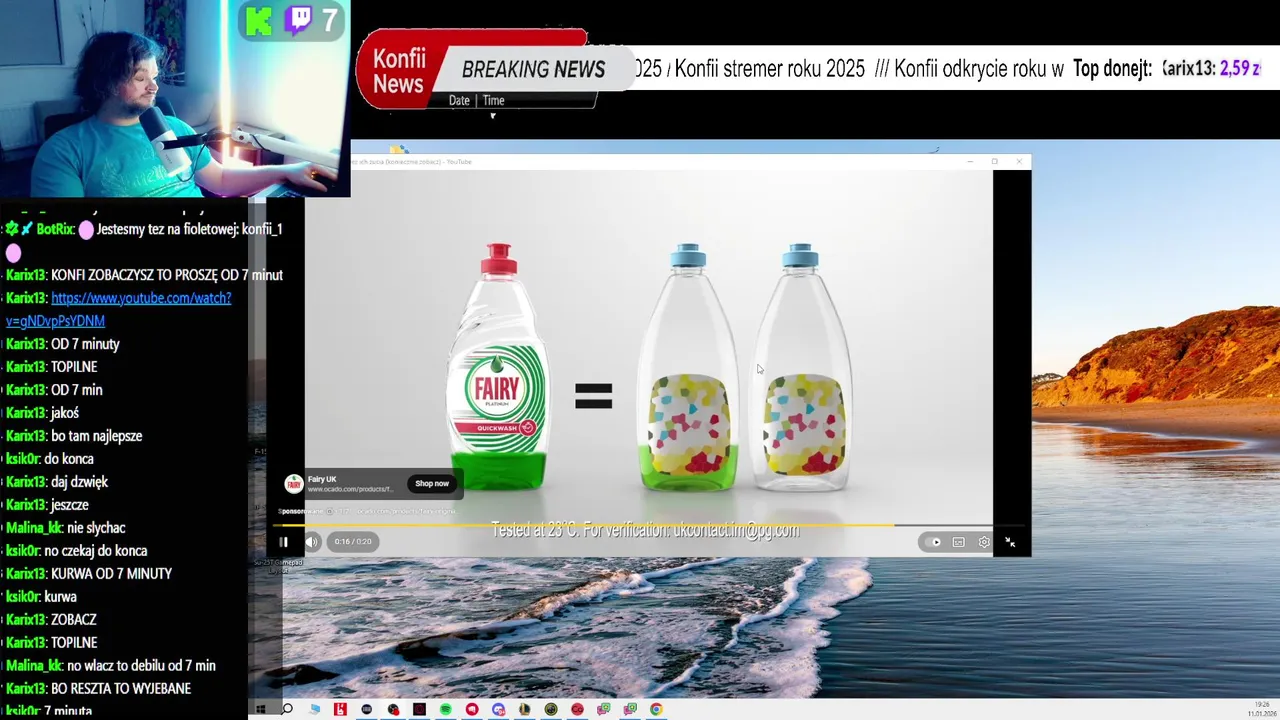Open the player settings gear
This screenshot has height=720, width=1280.
click(x=984, y=542)
